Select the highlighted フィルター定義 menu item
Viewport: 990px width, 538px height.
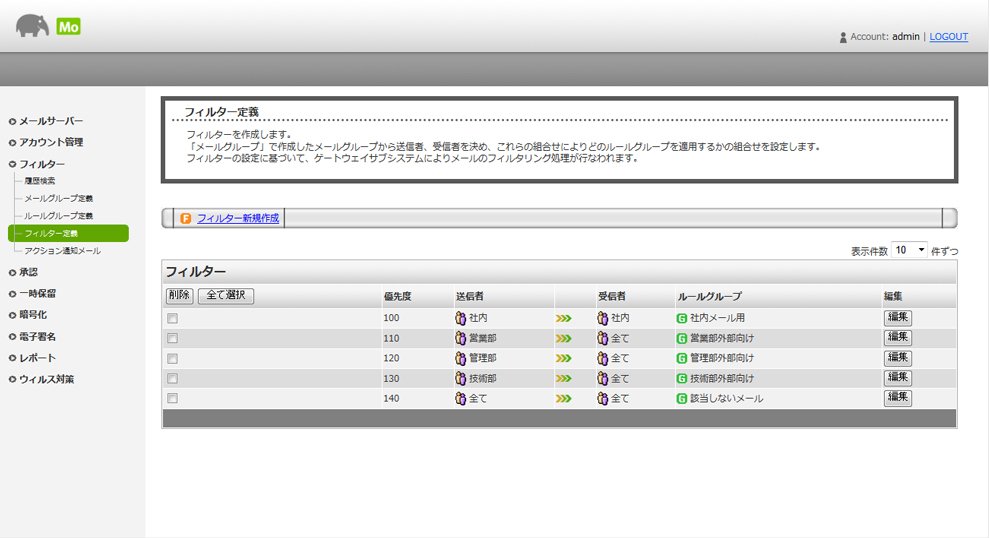click(68, 233)
